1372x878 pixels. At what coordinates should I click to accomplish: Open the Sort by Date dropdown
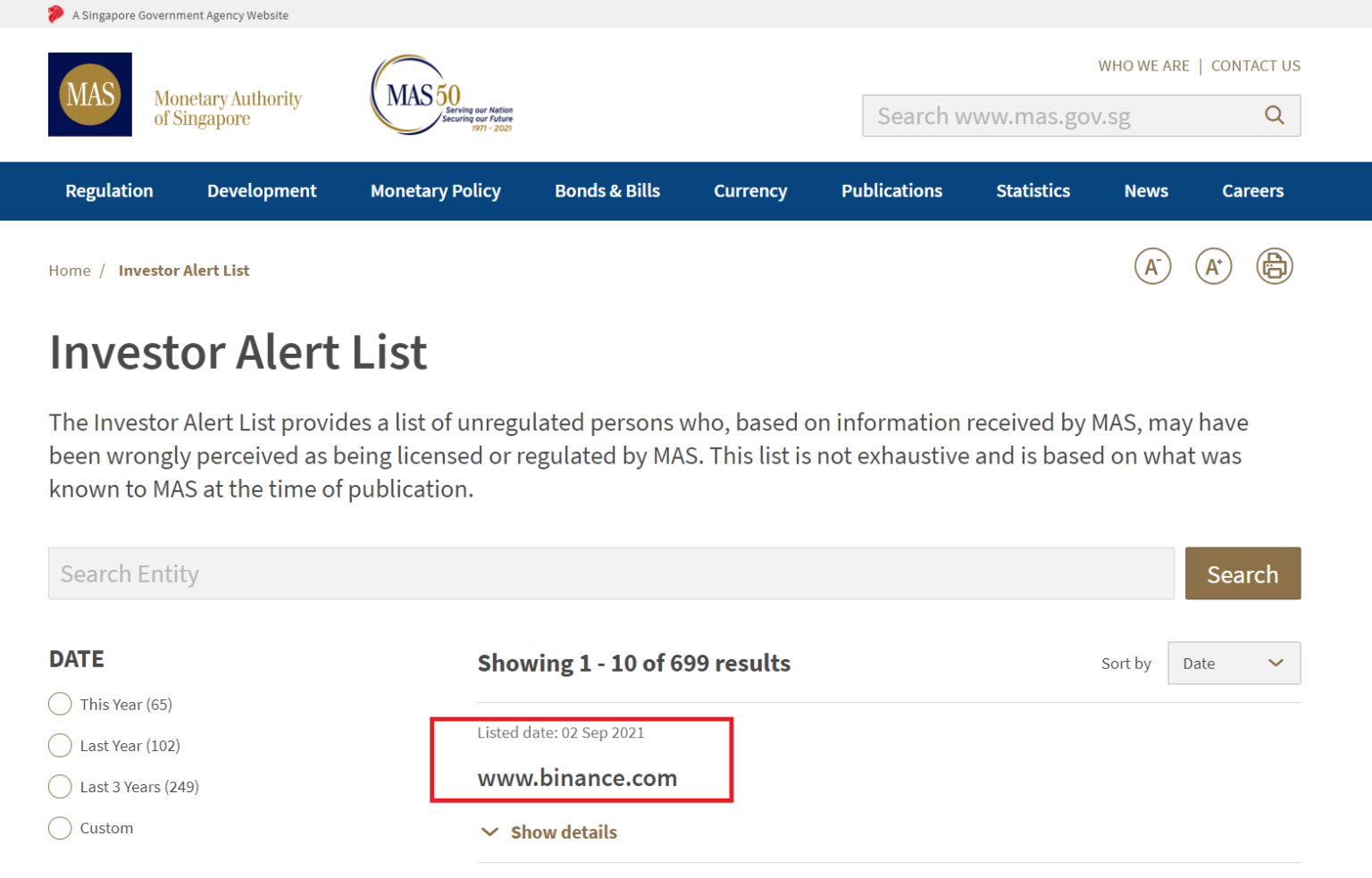(x=1233, y=663)
